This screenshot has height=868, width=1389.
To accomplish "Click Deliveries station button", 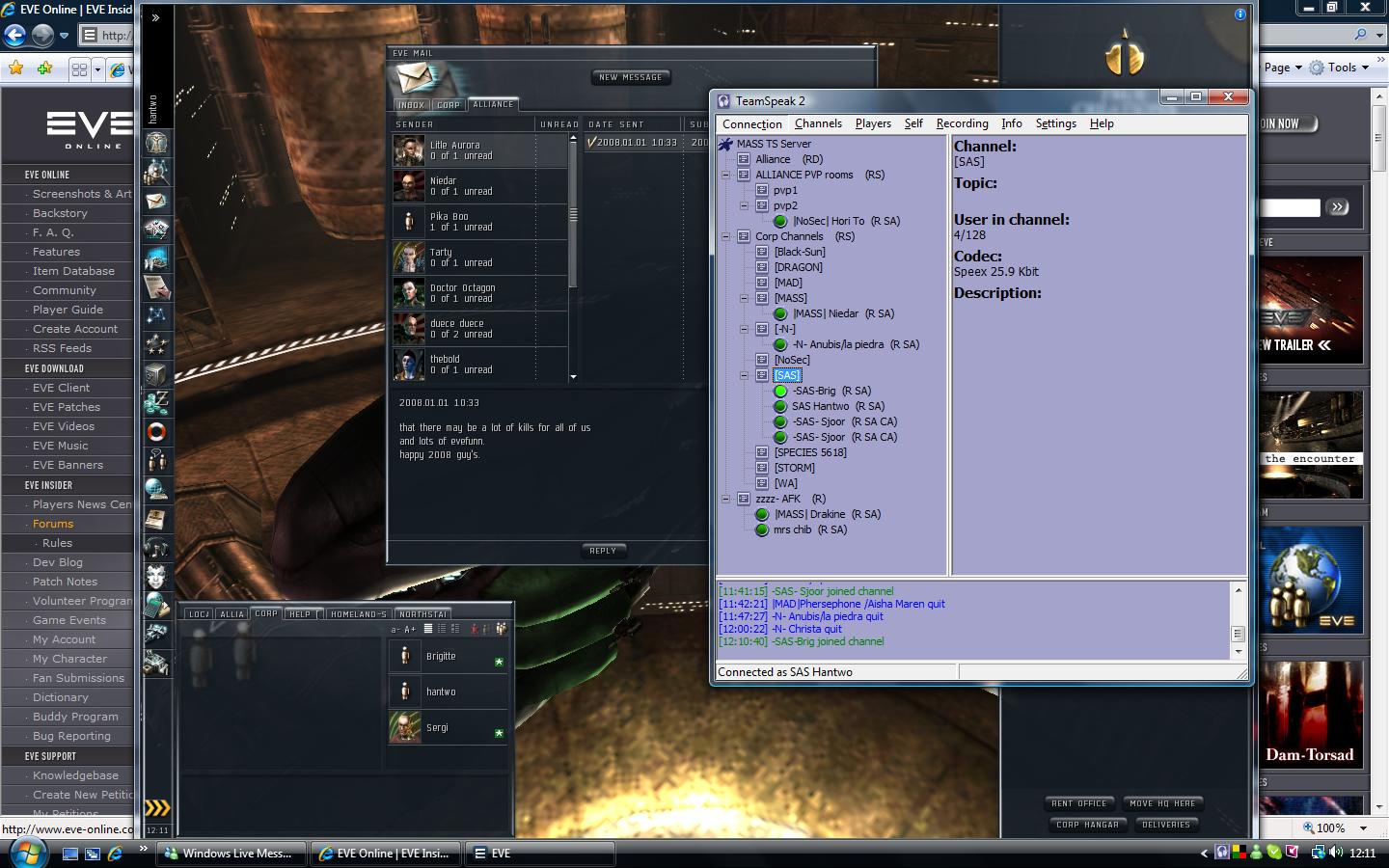I will click(x=1166, y=825).
